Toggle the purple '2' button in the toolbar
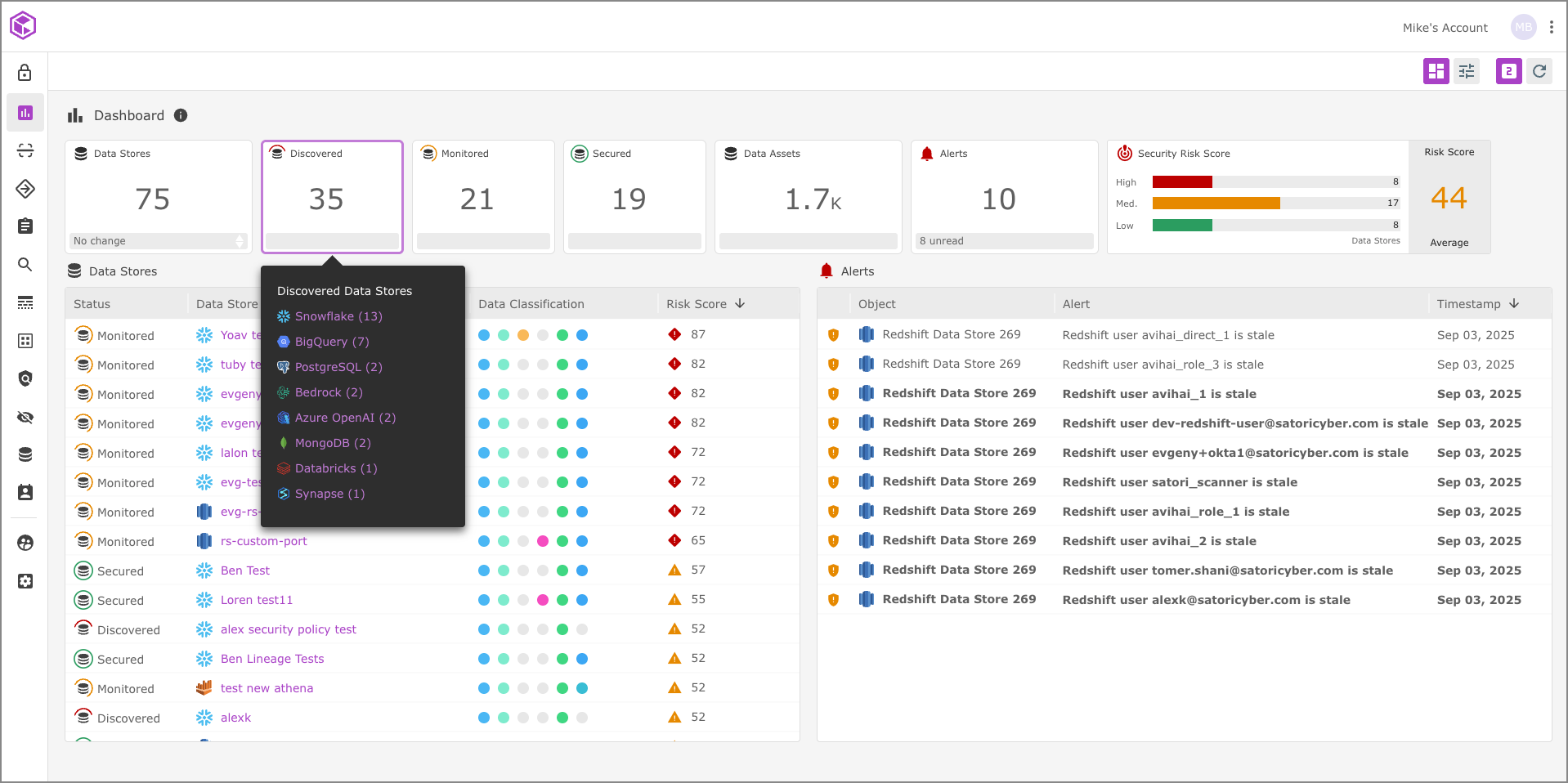Screen dimensions: 1568x783 (1508, 71)
